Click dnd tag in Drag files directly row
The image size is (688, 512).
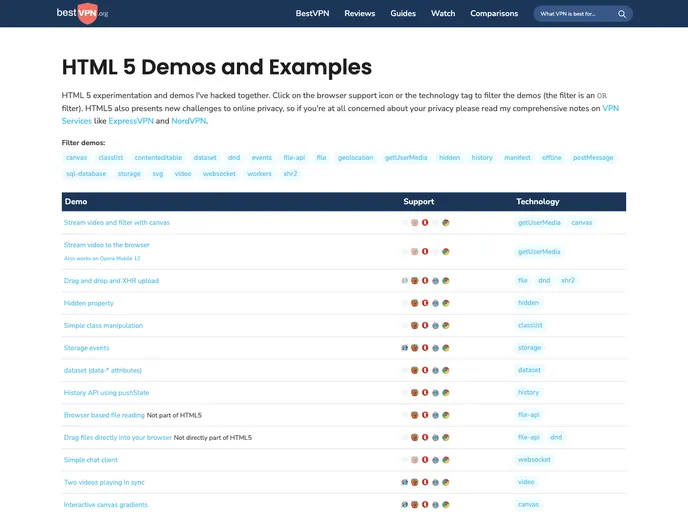[556, 437]
